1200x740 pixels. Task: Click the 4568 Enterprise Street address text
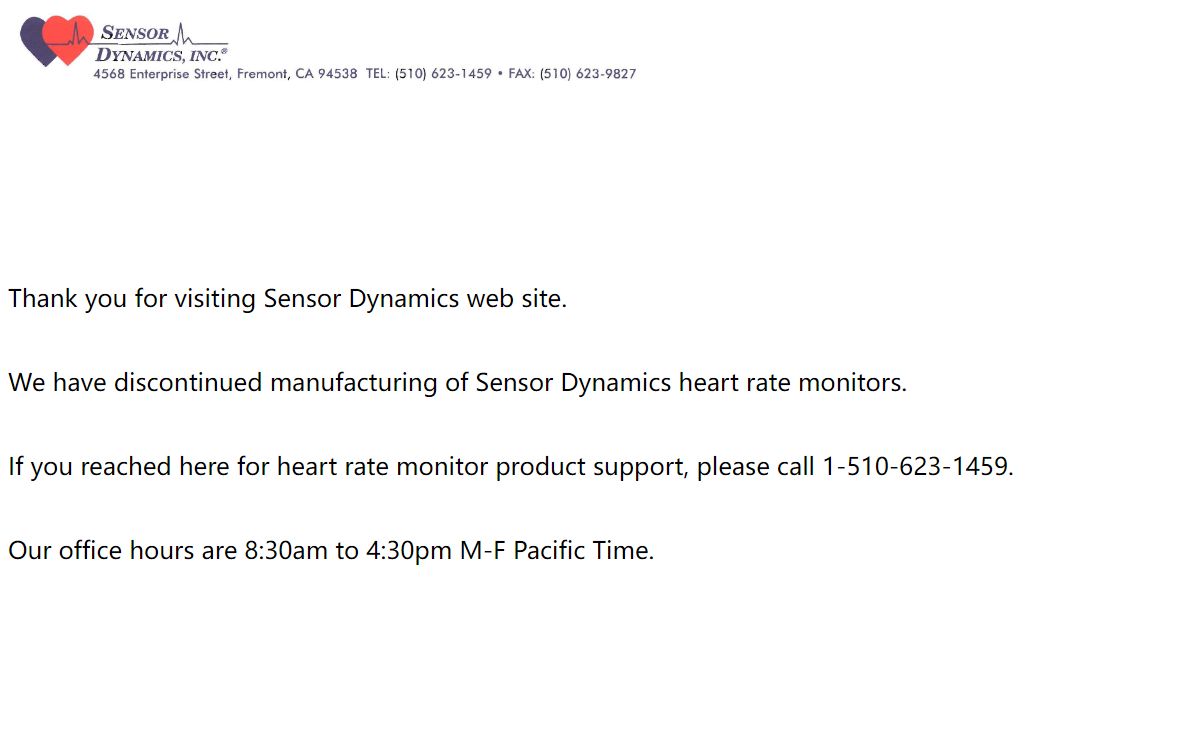tap(161, 74)
